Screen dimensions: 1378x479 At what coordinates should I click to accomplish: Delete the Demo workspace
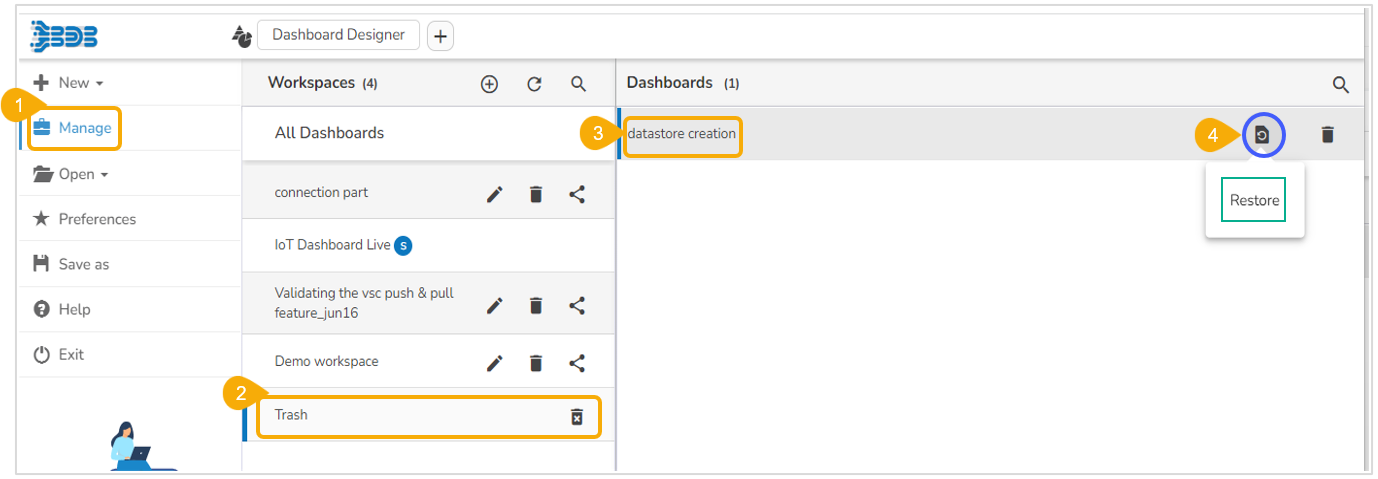[x=535, y=363]
